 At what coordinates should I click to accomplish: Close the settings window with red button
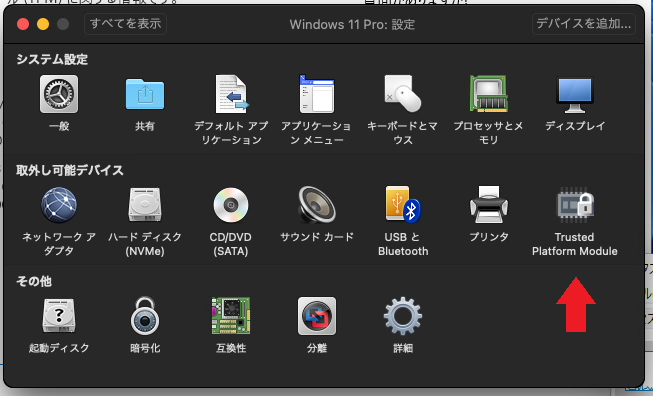pyautogui.click(x=23, y=24)
